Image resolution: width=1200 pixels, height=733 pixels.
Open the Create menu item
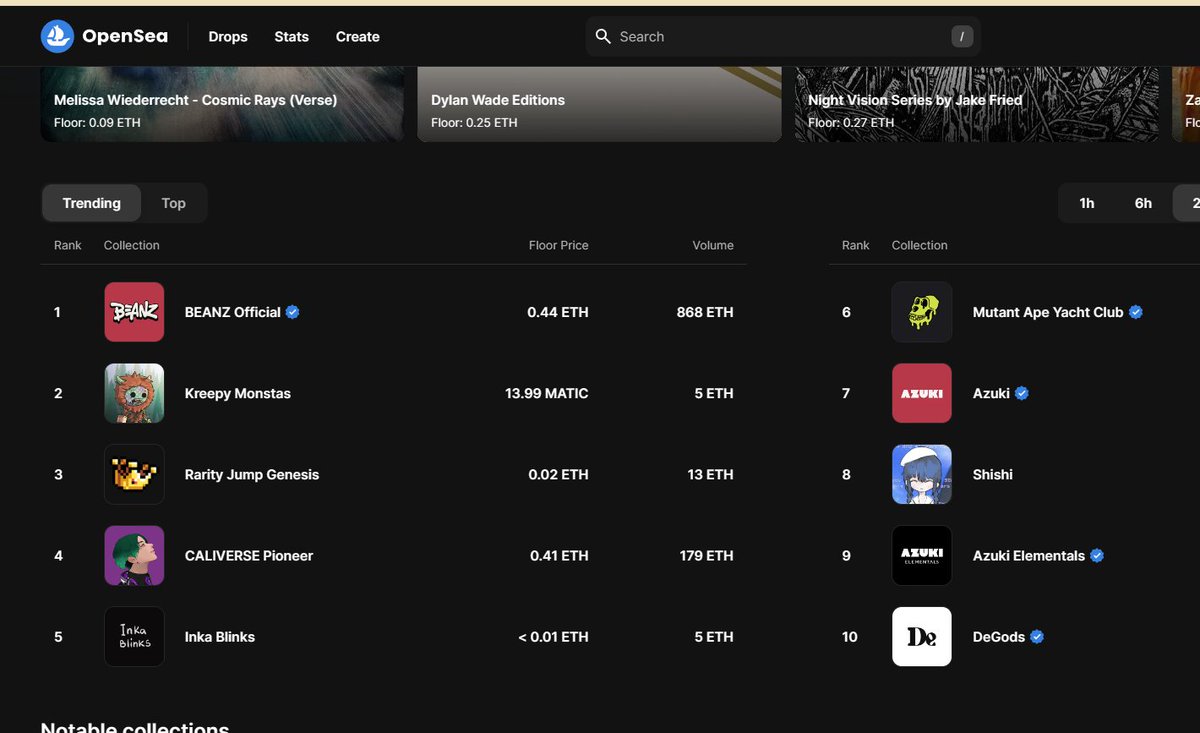358,37
